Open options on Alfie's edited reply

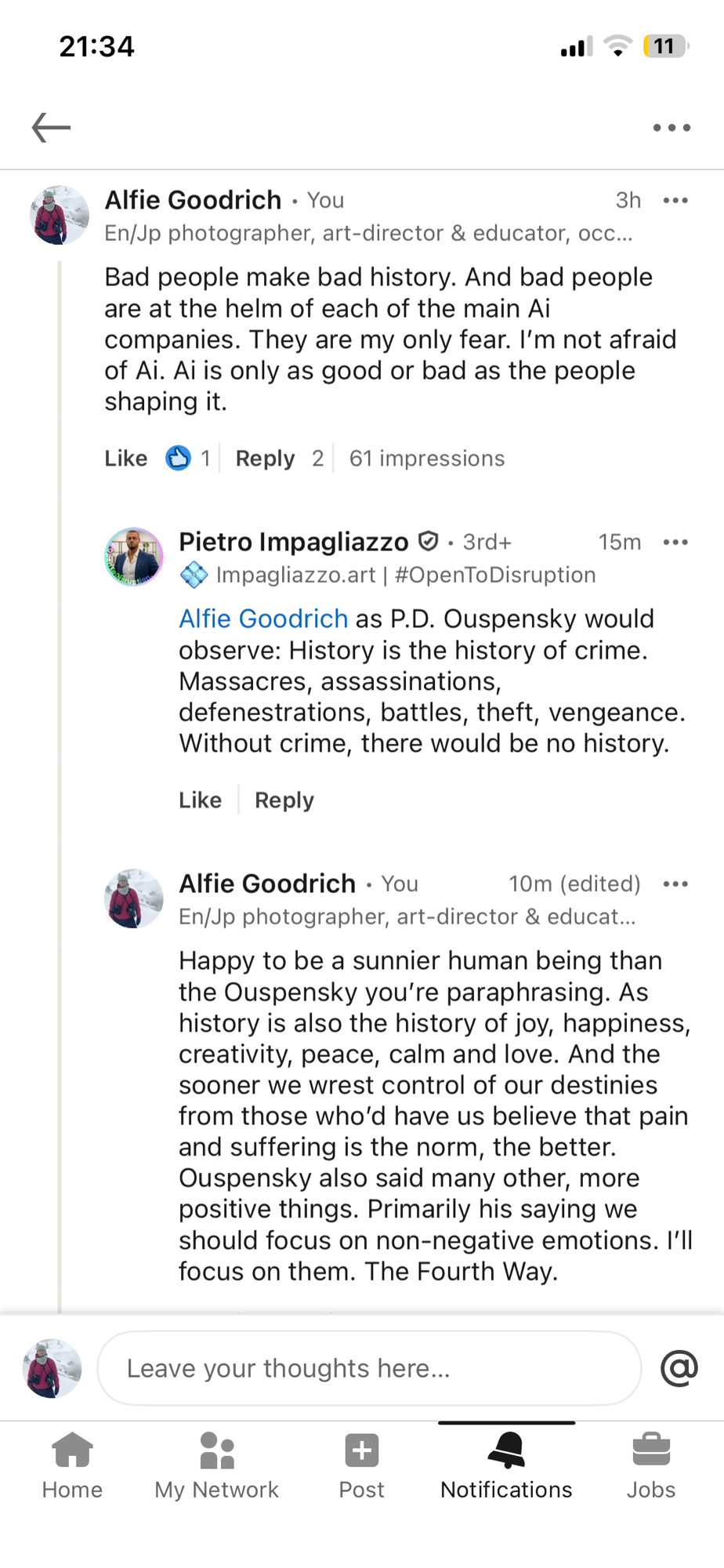coord(675,884)
